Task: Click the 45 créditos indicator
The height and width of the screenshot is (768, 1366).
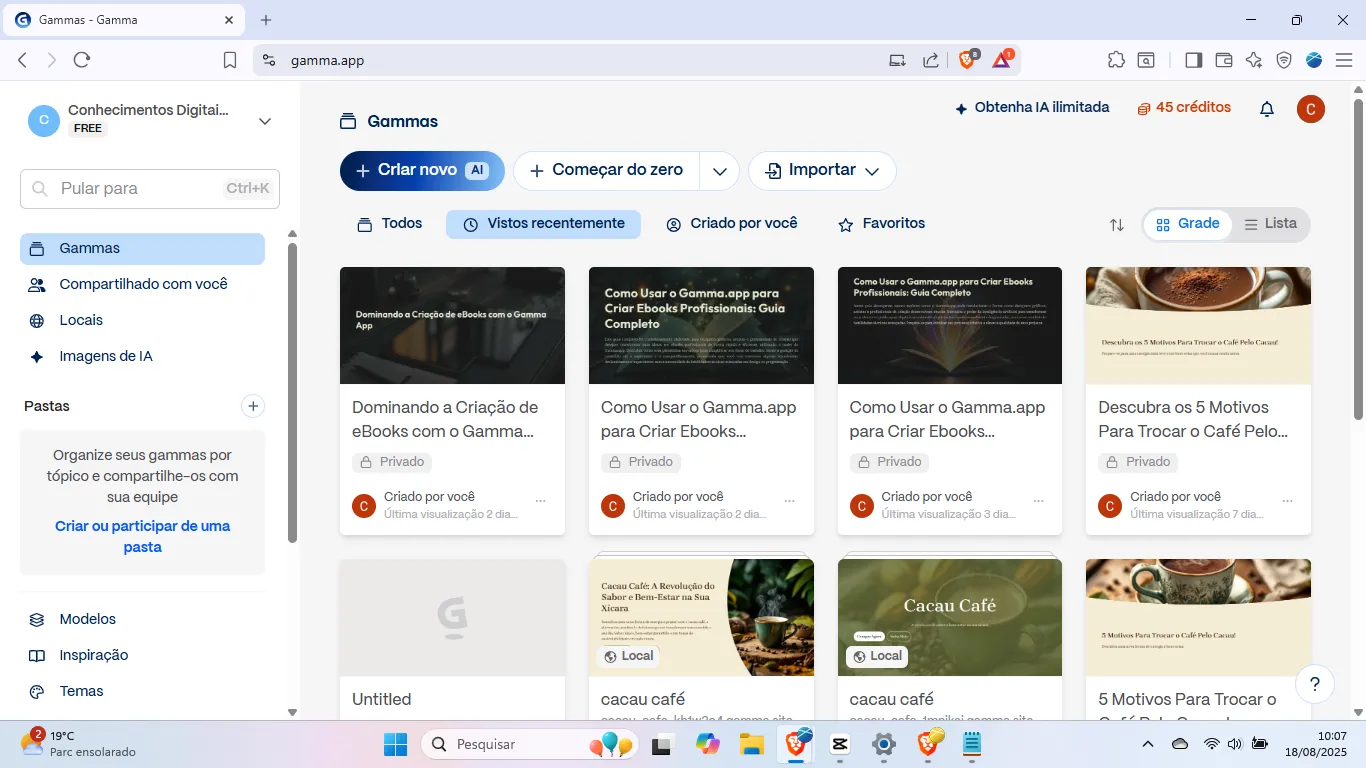Action: tap(1184, 108)
